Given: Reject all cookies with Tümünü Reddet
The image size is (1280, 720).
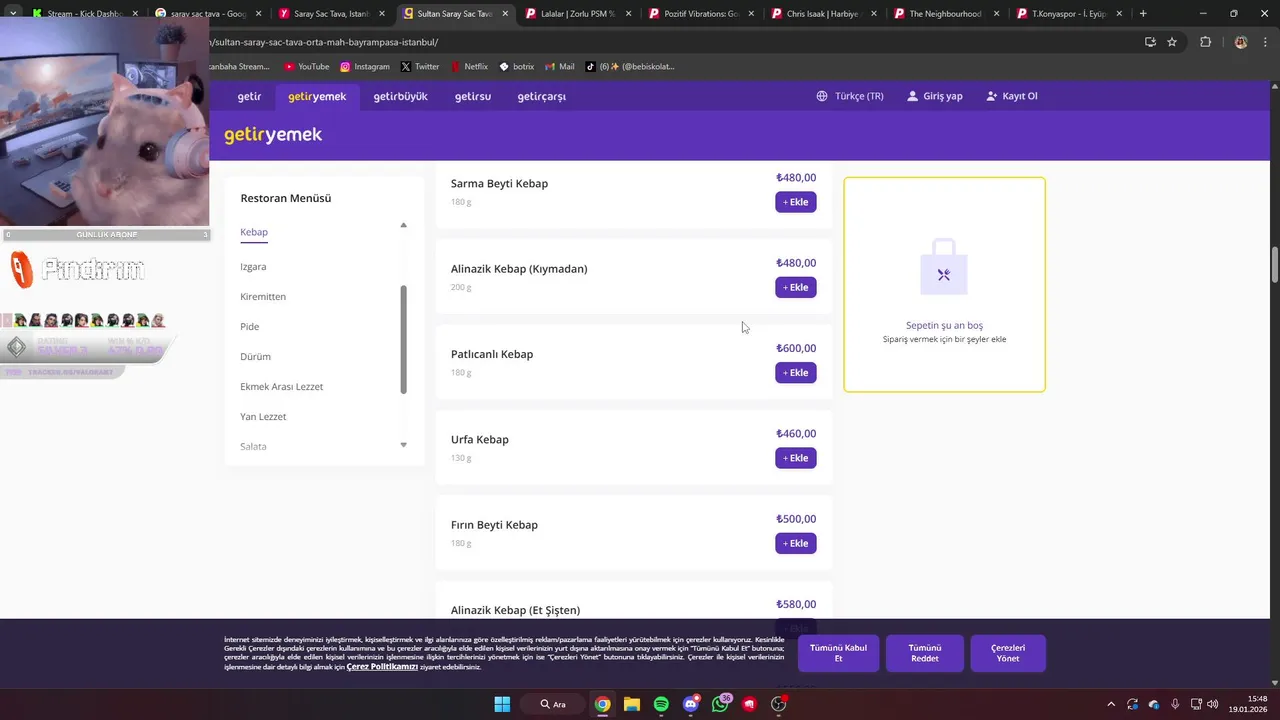Looking at the screenshot, I should [925, 653].
